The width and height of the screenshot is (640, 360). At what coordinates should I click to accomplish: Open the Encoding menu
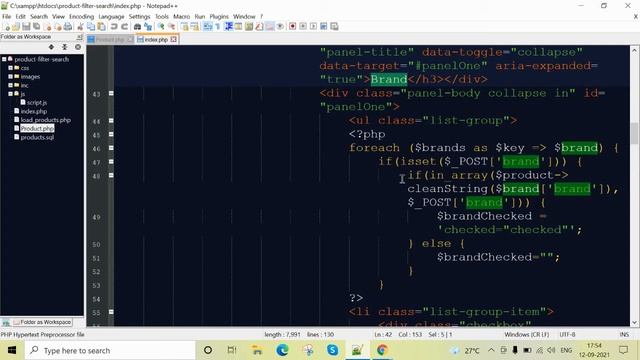tap(81, 16)
